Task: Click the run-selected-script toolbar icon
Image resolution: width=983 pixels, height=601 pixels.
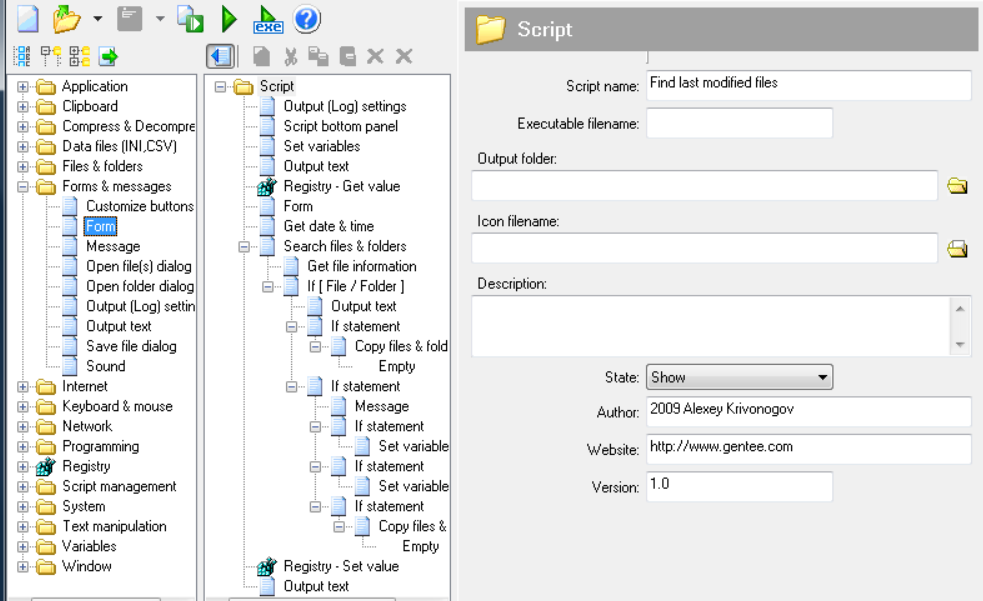Action: click(190, 19)
